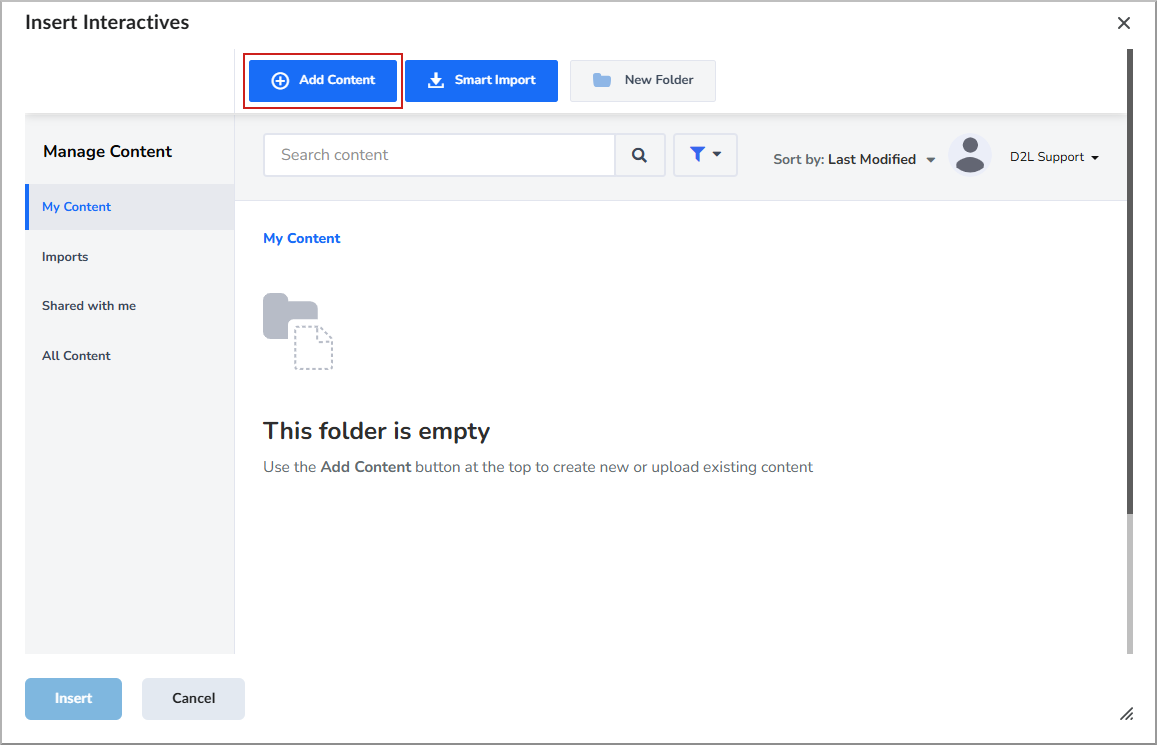Click the resize handle at bottom right
Screen dimensions: 1157x745
[1127, 713]
